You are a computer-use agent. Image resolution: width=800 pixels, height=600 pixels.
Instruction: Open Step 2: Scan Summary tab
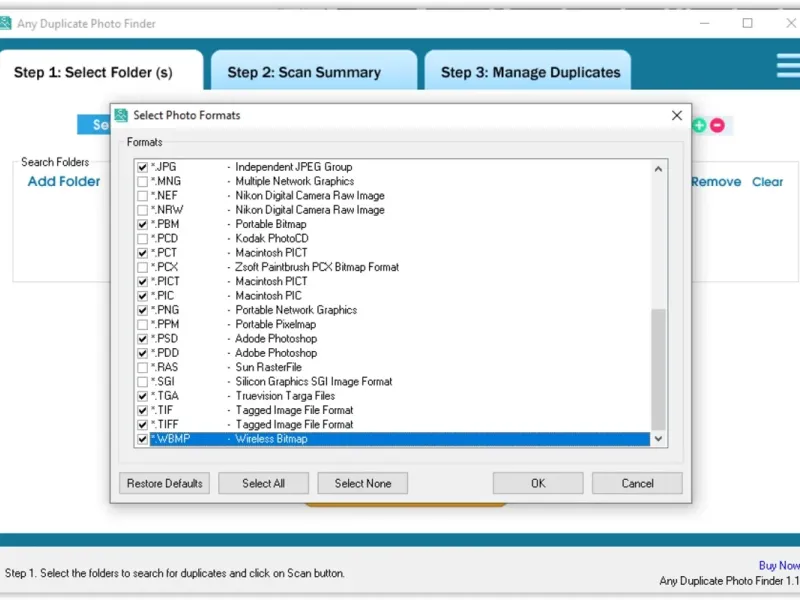tap(314, 72)
